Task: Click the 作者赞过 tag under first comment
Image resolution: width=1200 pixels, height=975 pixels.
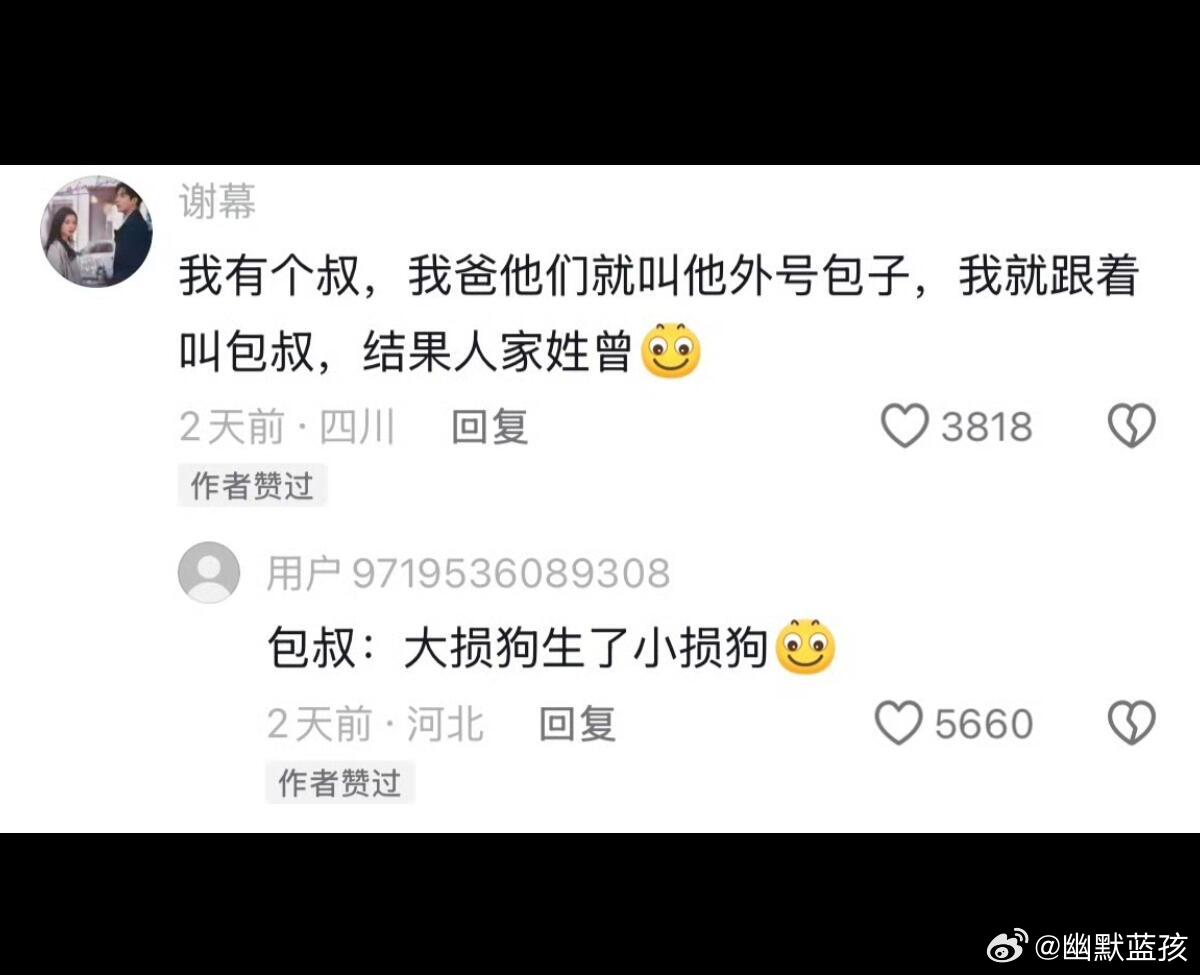Action: (252, 486)
